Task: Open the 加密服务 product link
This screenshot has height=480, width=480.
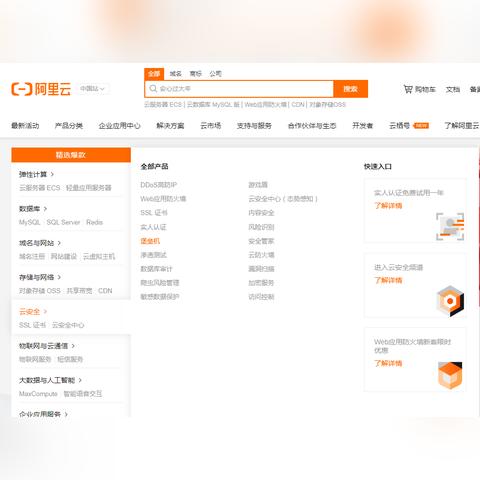Action: [x=261, y=283]
